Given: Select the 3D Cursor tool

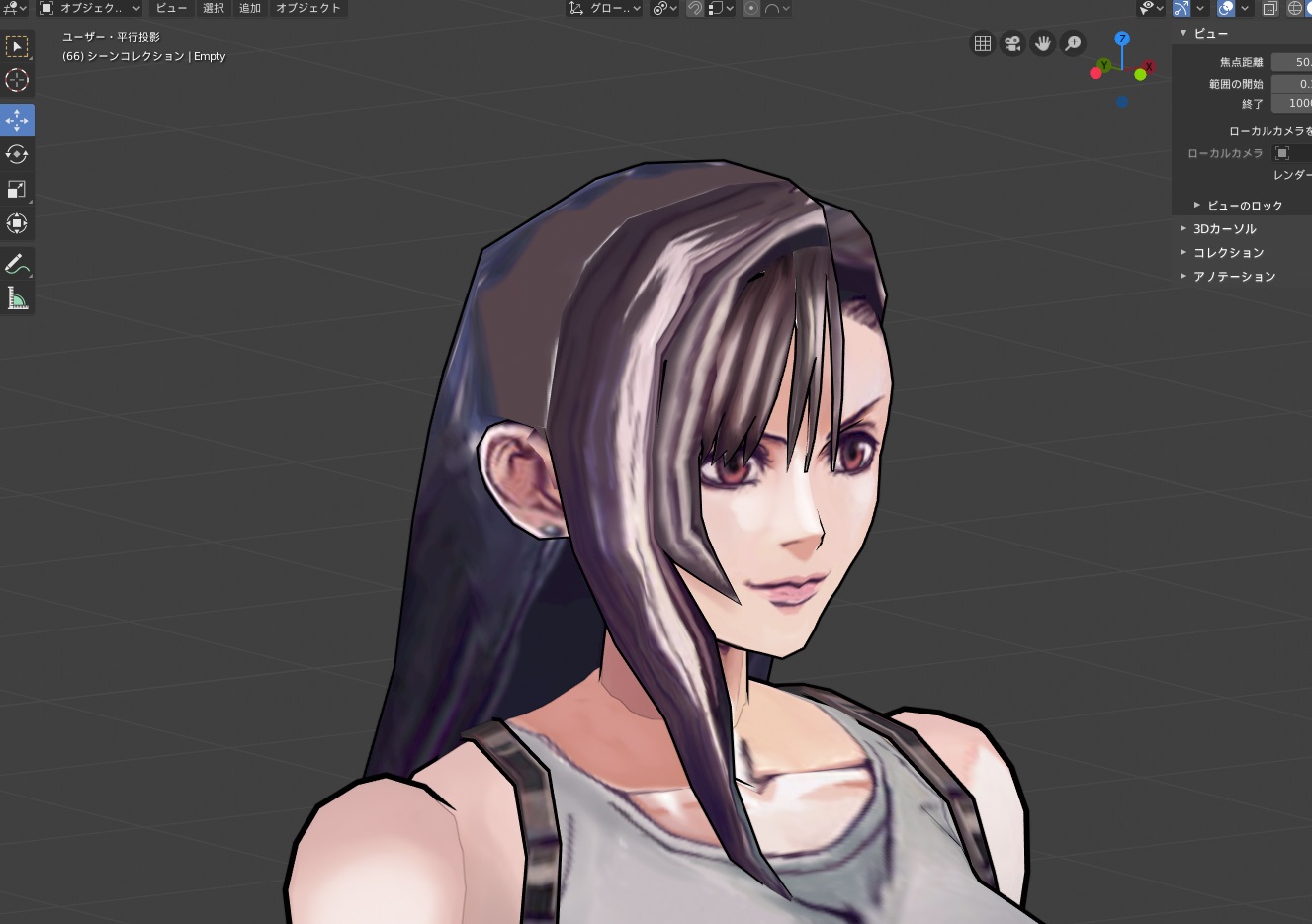Looking at the screenshot, I should coord(17,81).
